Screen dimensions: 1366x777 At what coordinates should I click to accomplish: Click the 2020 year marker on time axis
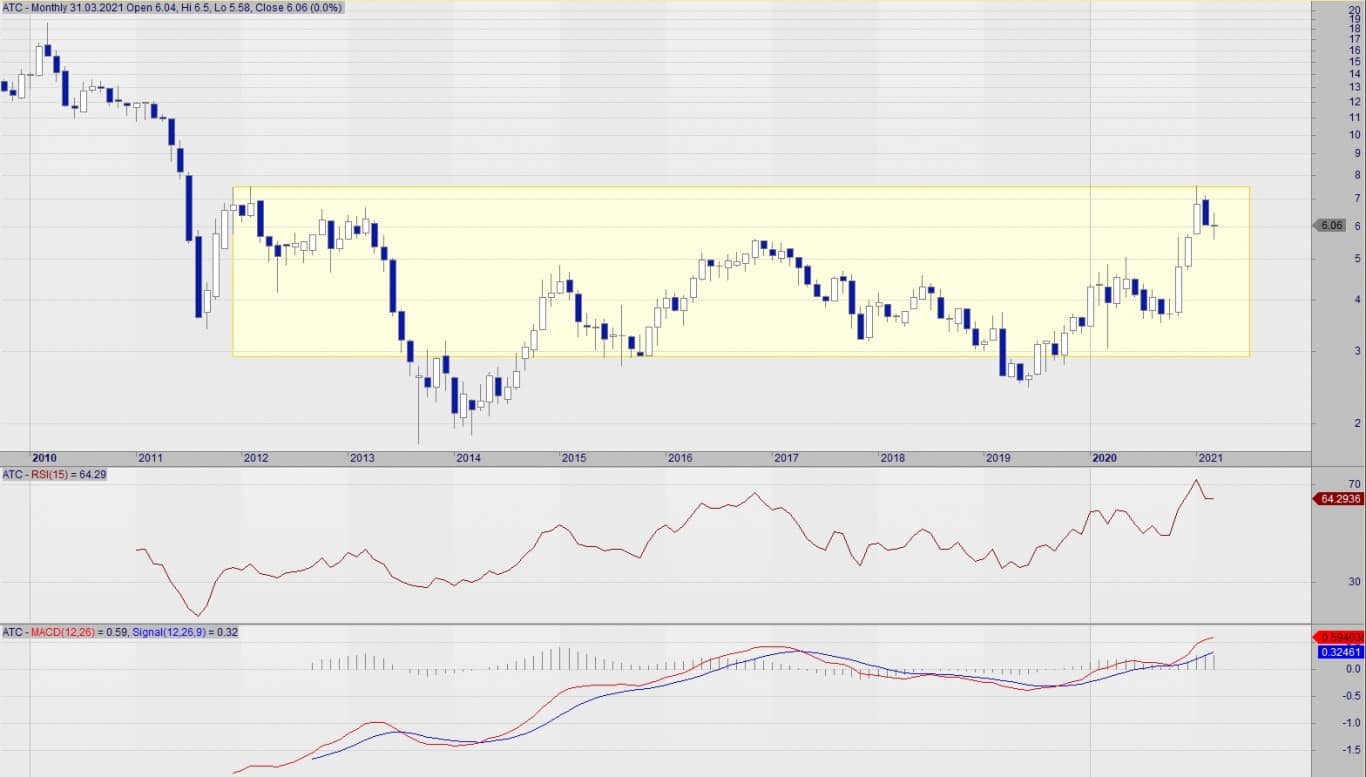pos(1104,458)
